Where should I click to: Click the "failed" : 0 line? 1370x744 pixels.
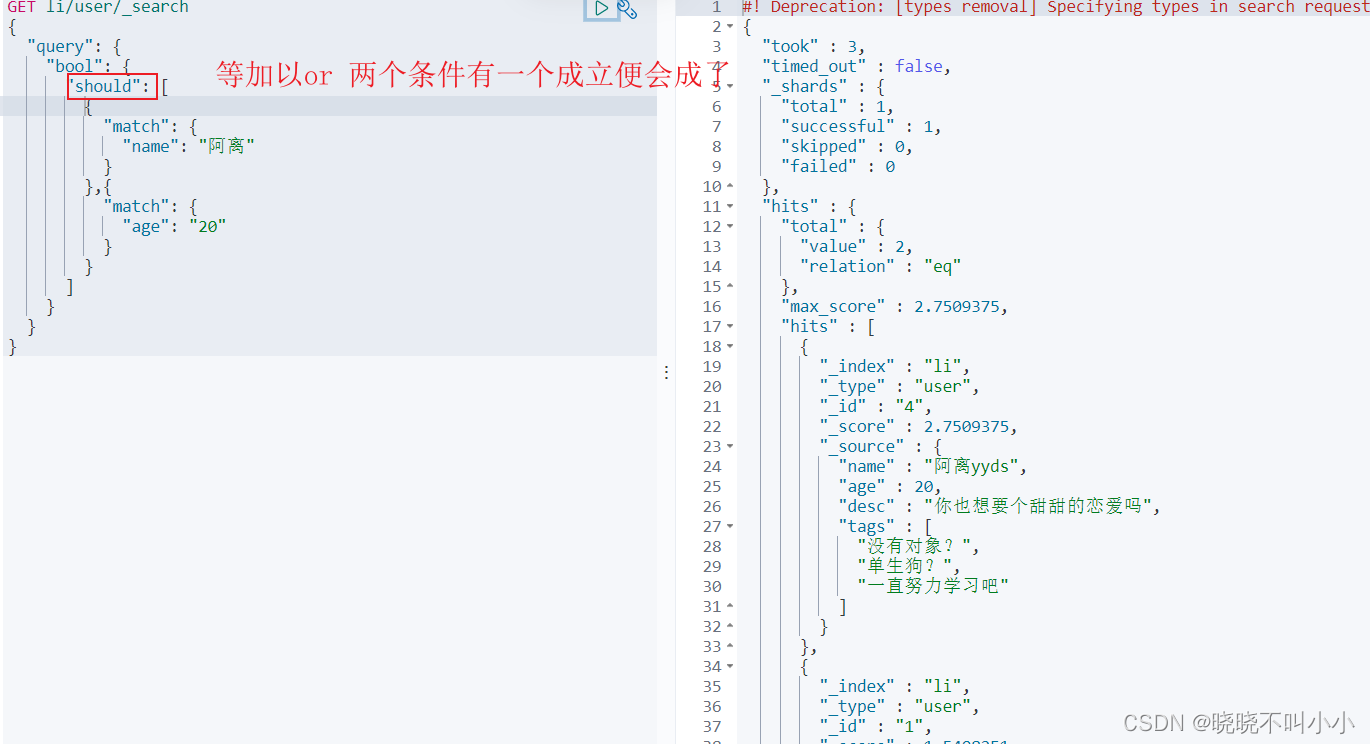837,166
